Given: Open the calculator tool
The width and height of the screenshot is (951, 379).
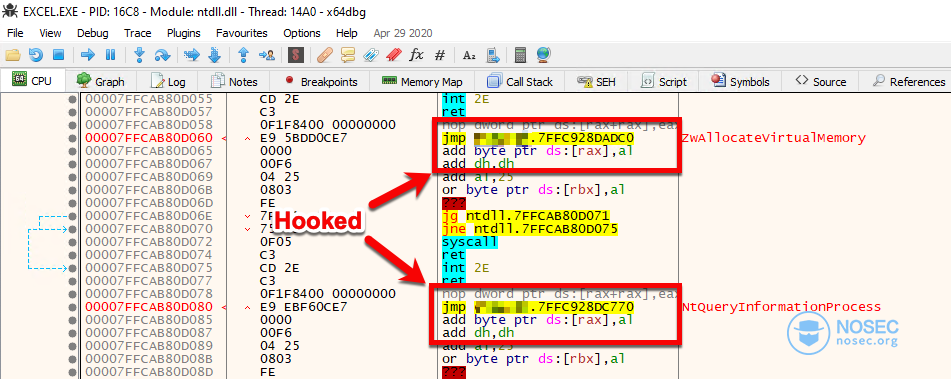Looking at the screenshot, I should coord(520,55).
